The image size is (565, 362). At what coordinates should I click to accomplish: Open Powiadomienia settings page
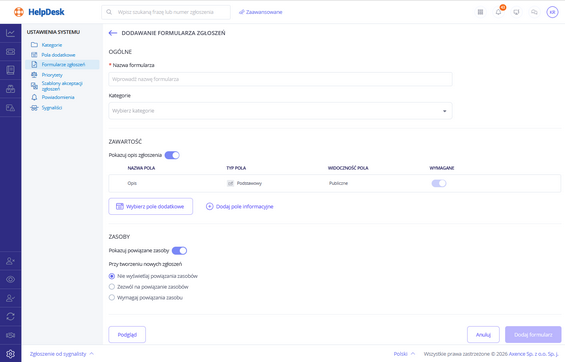point(58,97)
